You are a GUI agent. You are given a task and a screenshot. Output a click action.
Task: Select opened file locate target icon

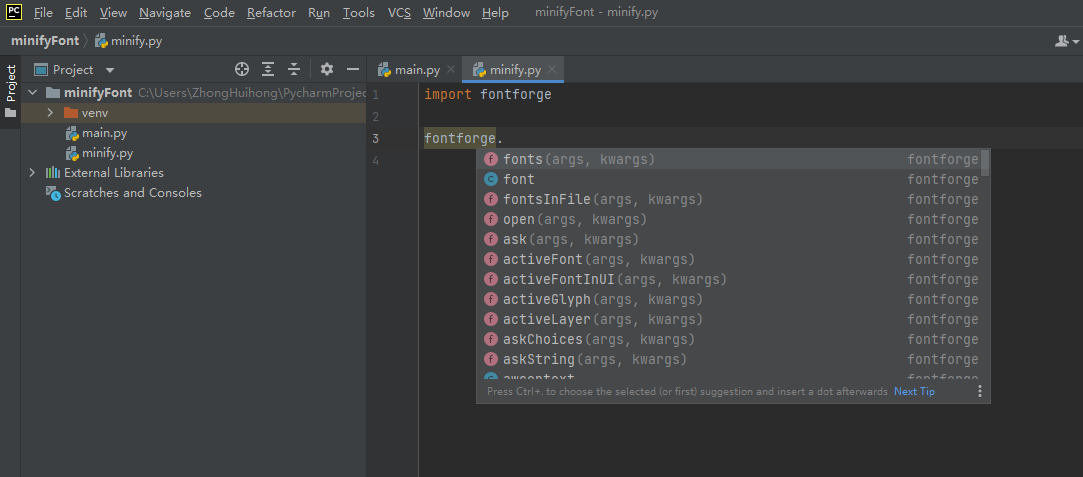coord(241,69)
